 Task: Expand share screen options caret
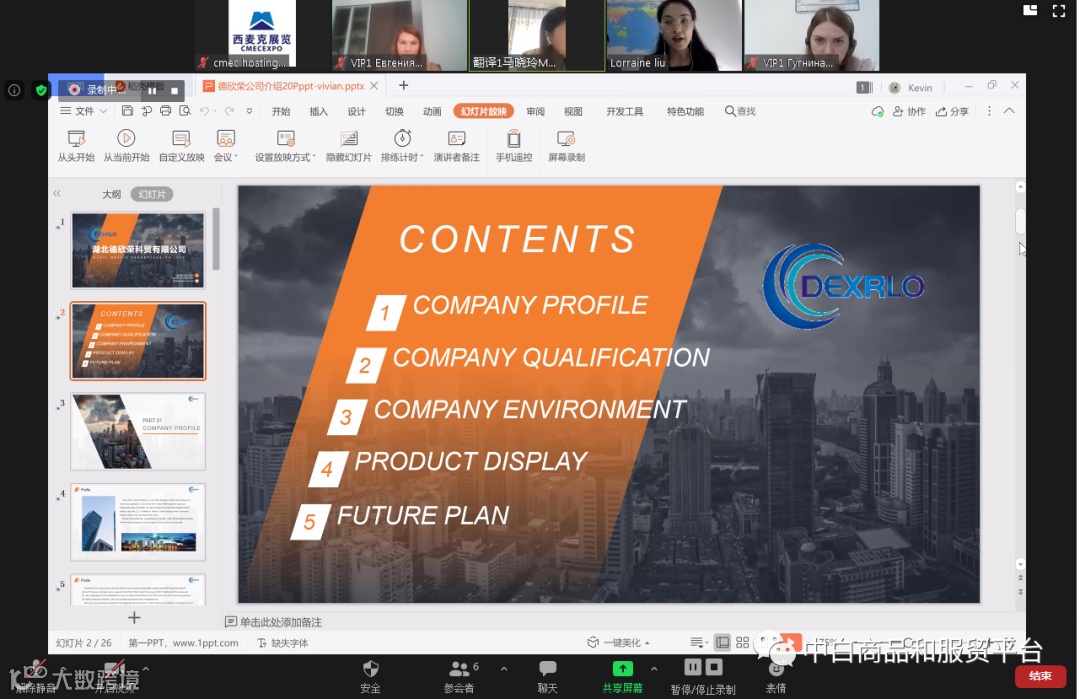654,669
